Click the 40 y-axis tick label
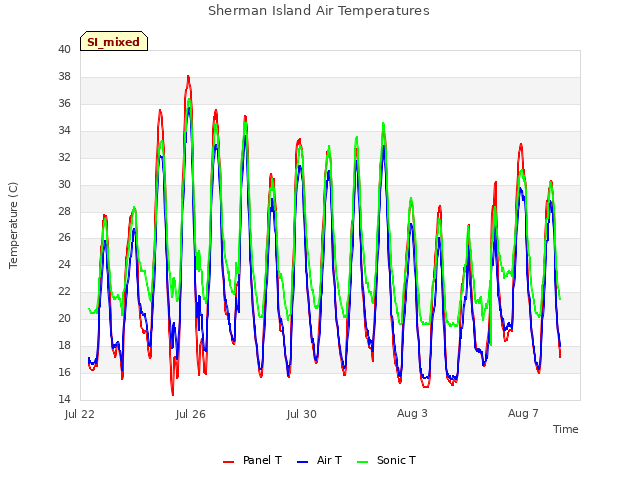The image size is (640, 480). (64, 49)
